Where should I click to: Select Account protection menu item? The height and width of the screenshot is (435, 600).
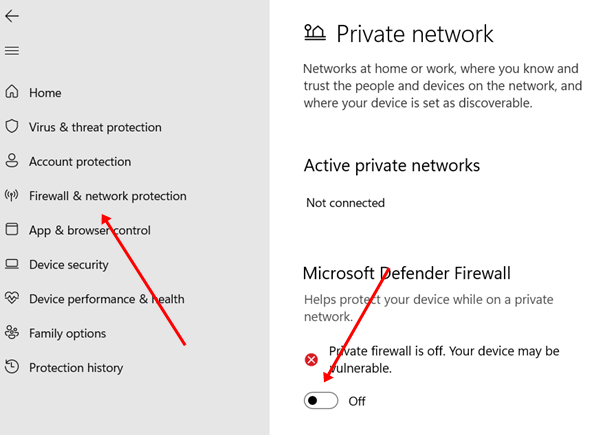(80, 161)
